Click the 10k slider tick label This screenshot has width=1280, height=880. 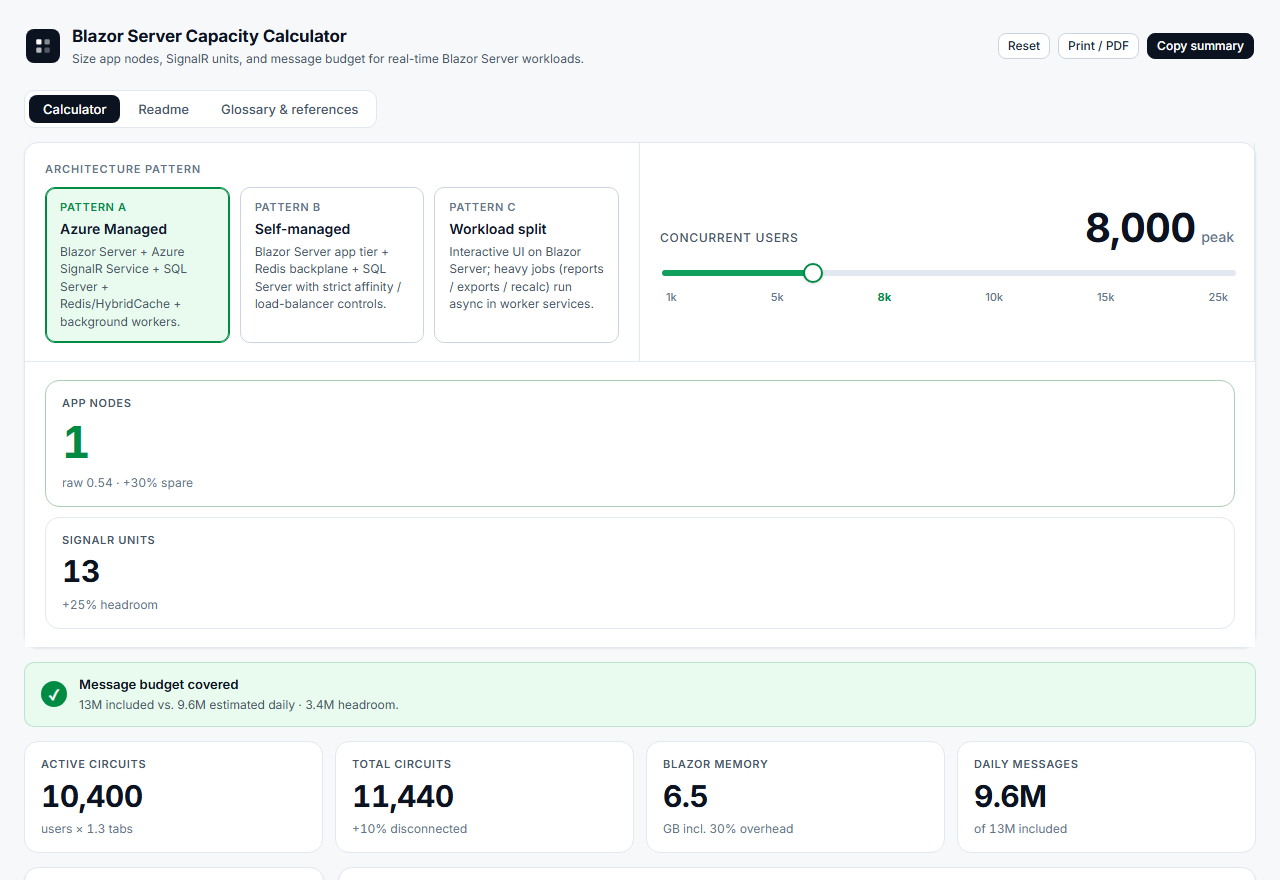[x=993, y=297]
